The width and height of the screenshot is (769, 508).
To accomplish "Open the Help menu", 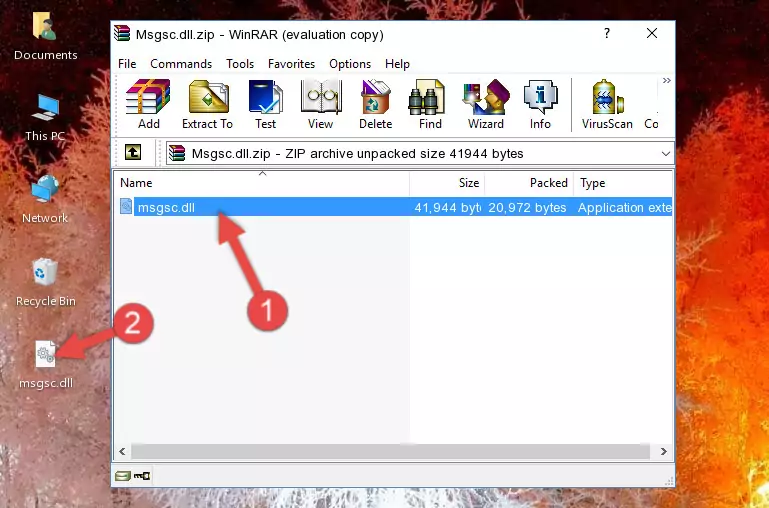I will tap(397, 64).
